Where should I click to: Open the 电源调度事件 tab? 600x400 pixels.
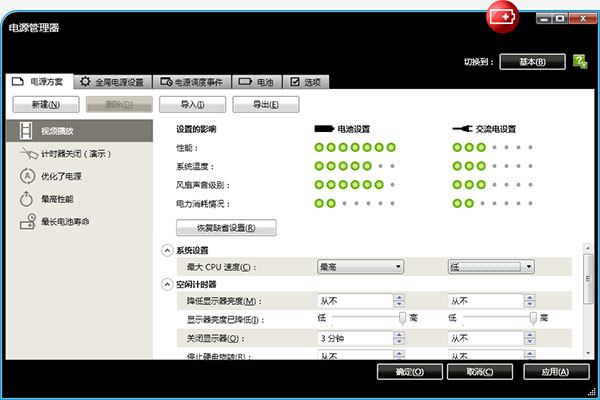click(x=198, y=81)
